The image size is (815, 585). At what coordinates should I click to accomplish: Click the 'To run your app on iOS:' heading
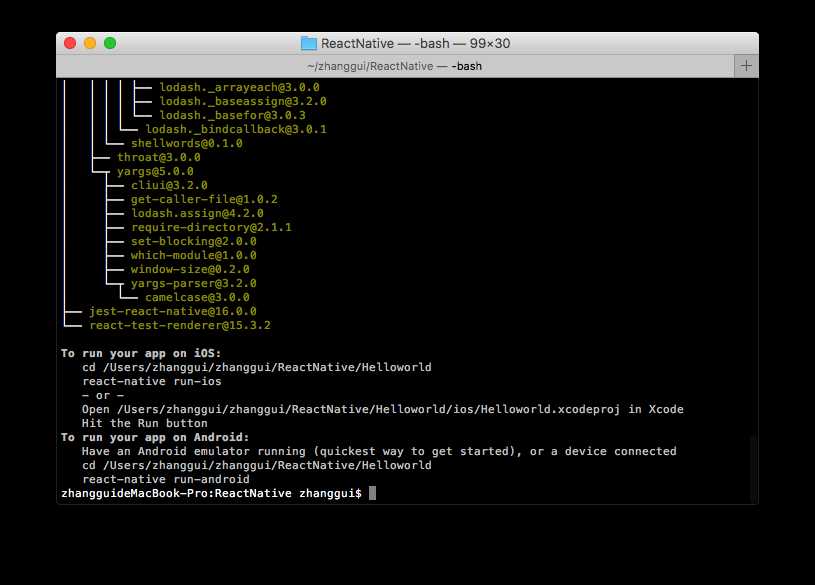[x=141, y=354]
